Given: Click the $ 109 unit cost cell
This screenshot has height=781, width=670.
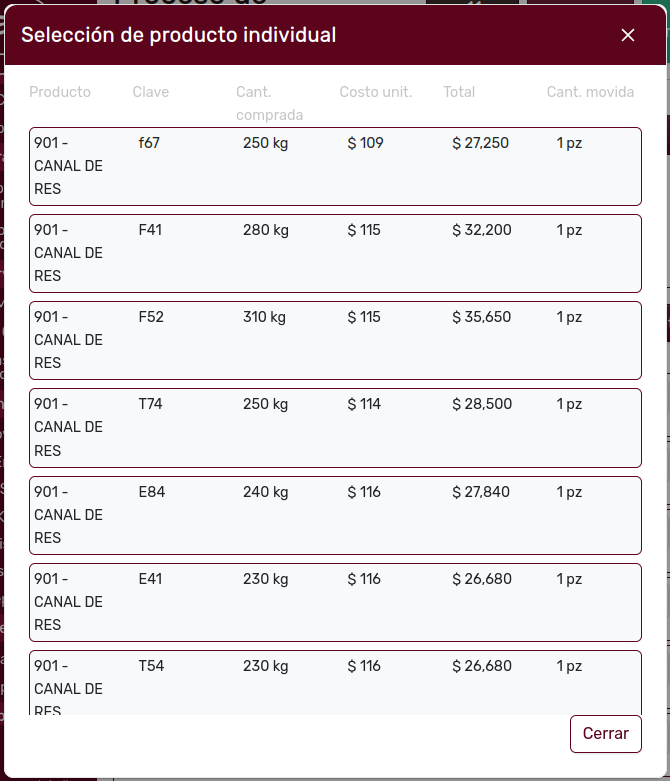Looking at the screenshot, I should coord(365,143).
